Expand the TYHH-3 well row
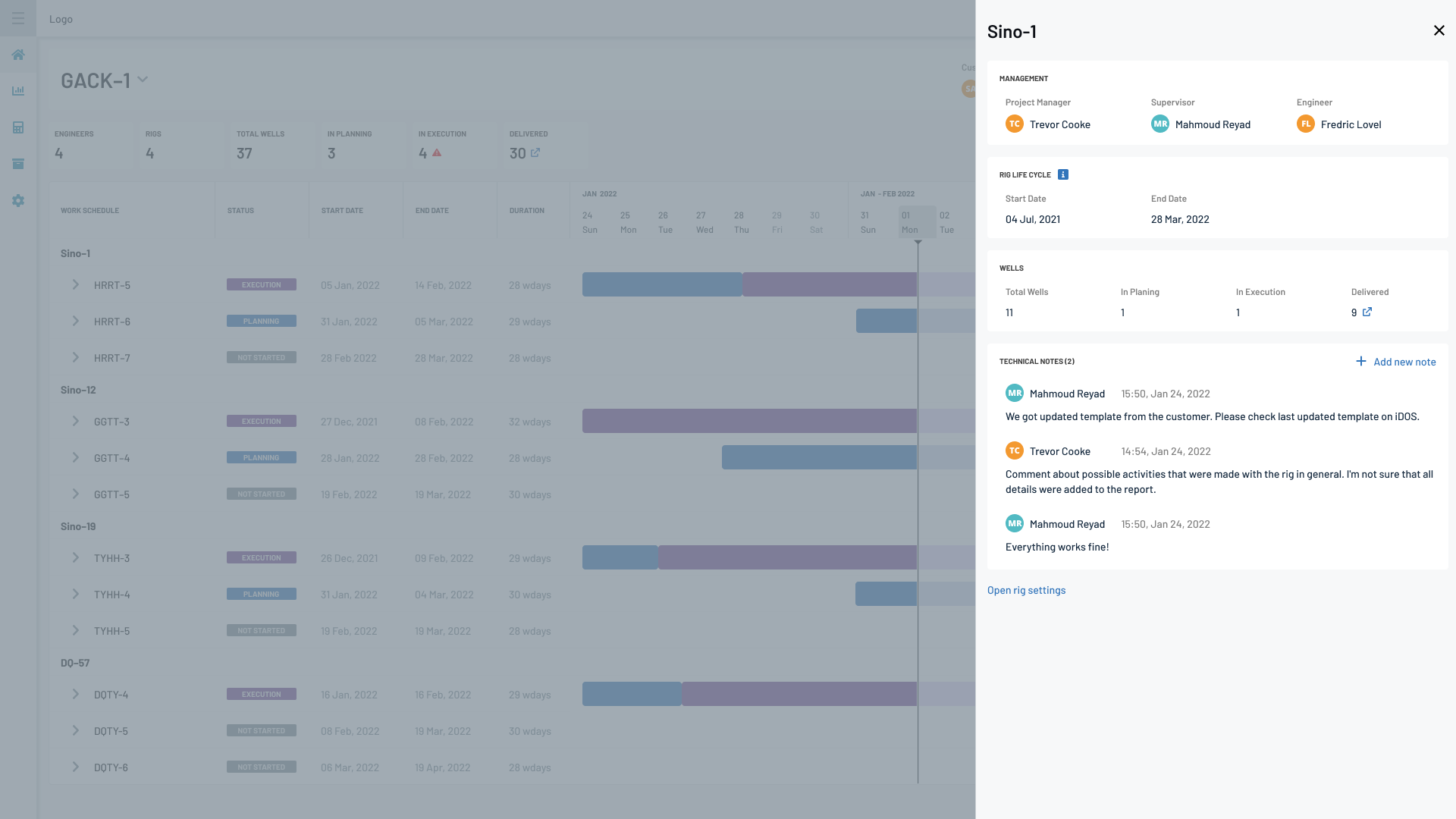The height and width of the screenshot is (819, 1456). (x=75, y=557)
